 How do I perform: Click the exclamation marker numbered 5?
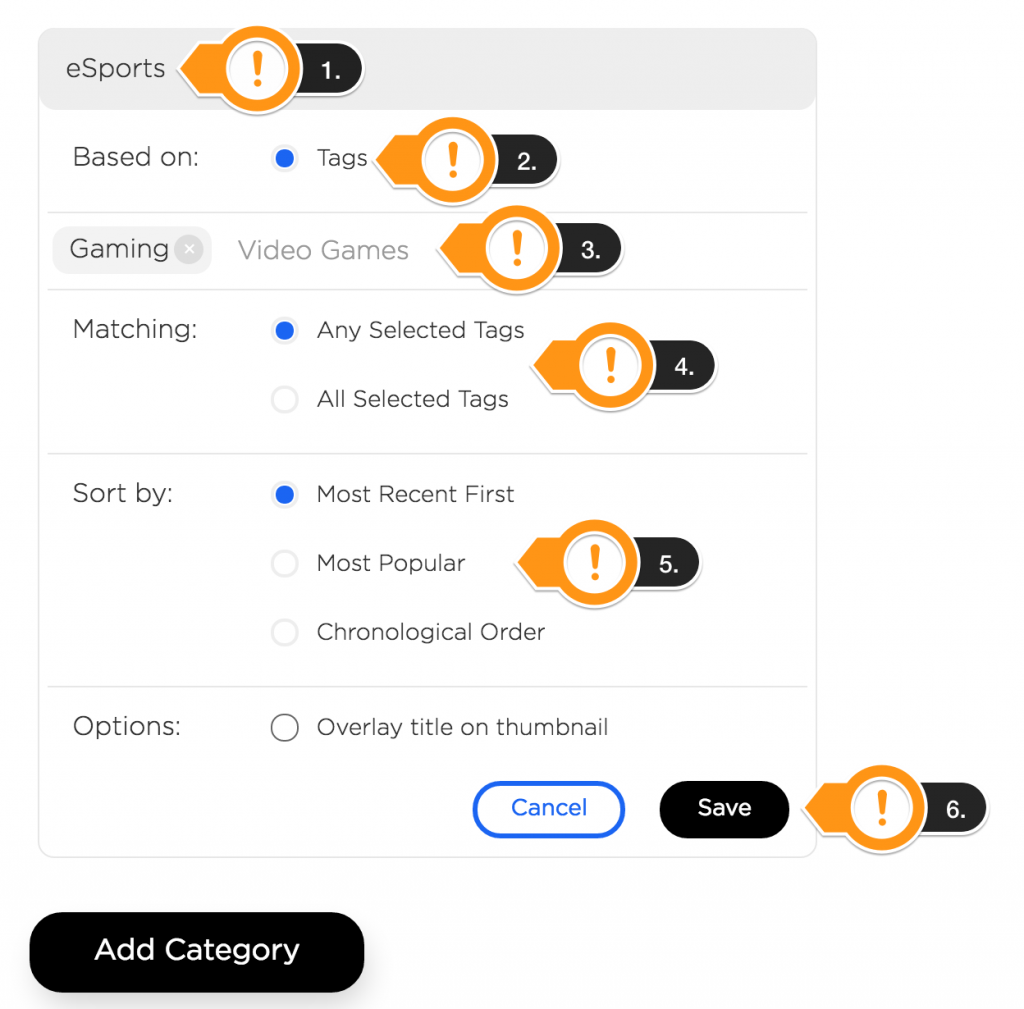coord(594,563)
